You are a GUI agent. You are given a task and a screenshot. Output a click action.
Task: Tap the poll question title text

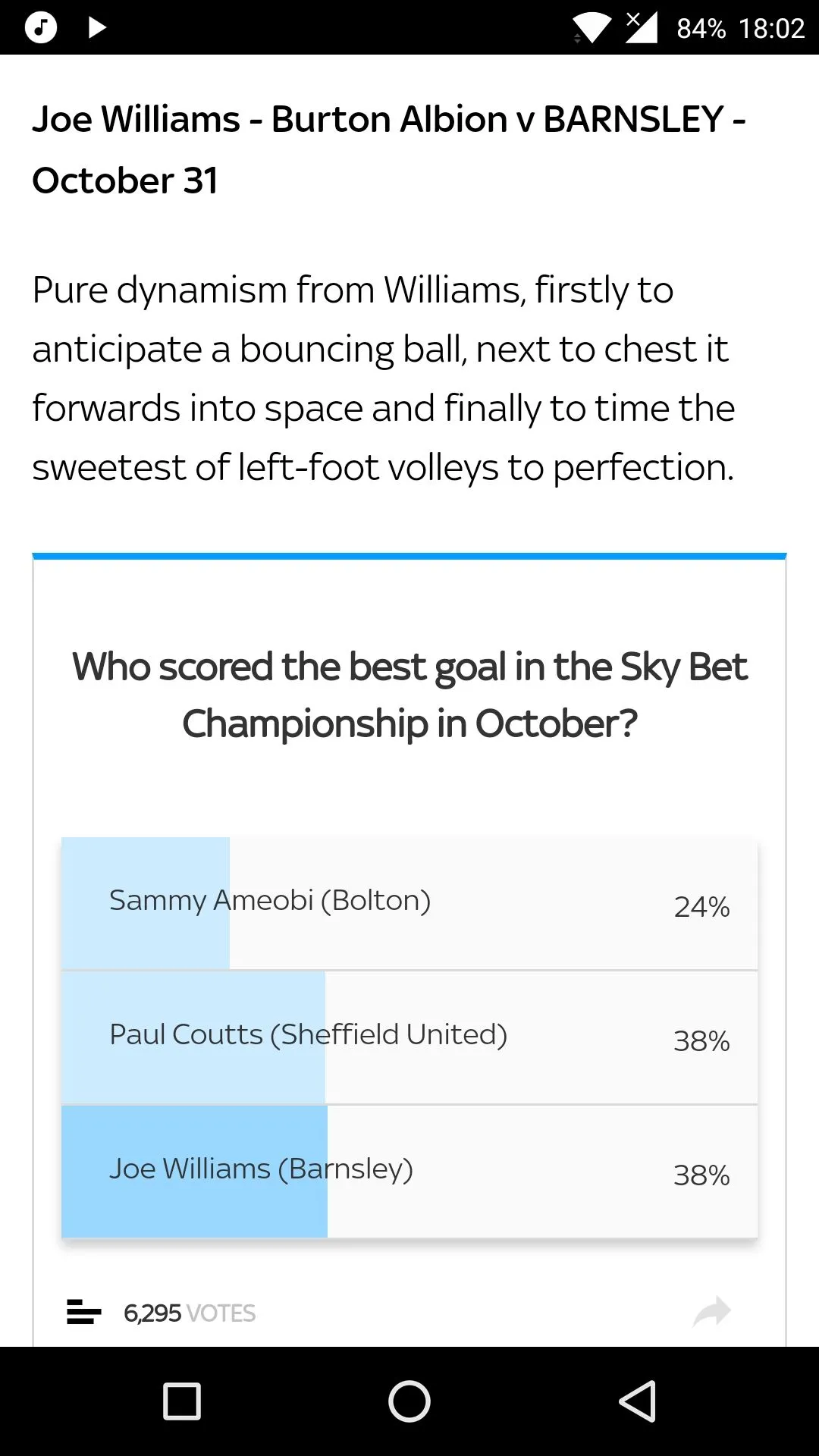tap(409, 695)
